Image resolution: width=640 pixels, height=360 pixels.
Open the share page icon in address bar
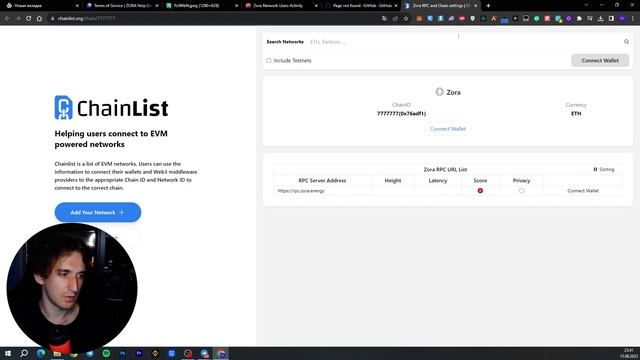tap(395, 18)
